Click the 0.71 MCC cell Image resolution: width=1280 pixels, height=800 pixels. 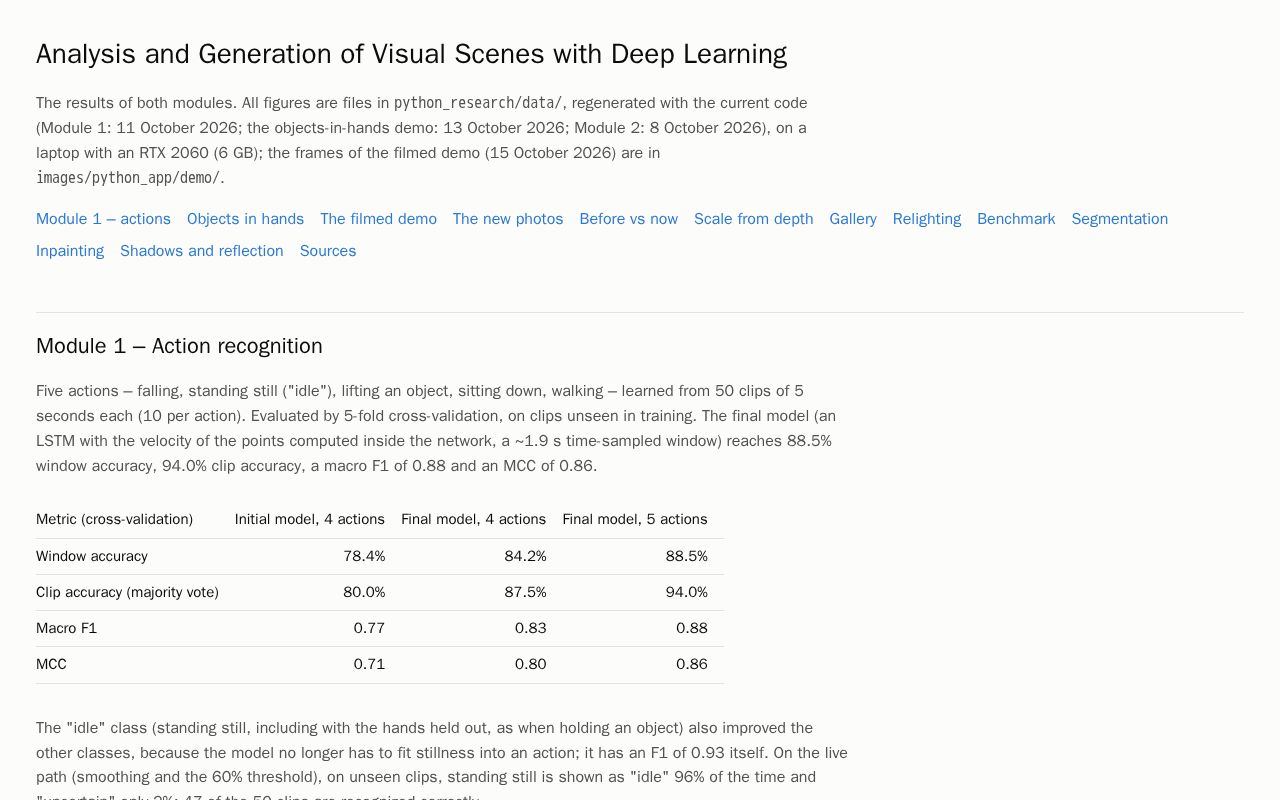(369, 664)
